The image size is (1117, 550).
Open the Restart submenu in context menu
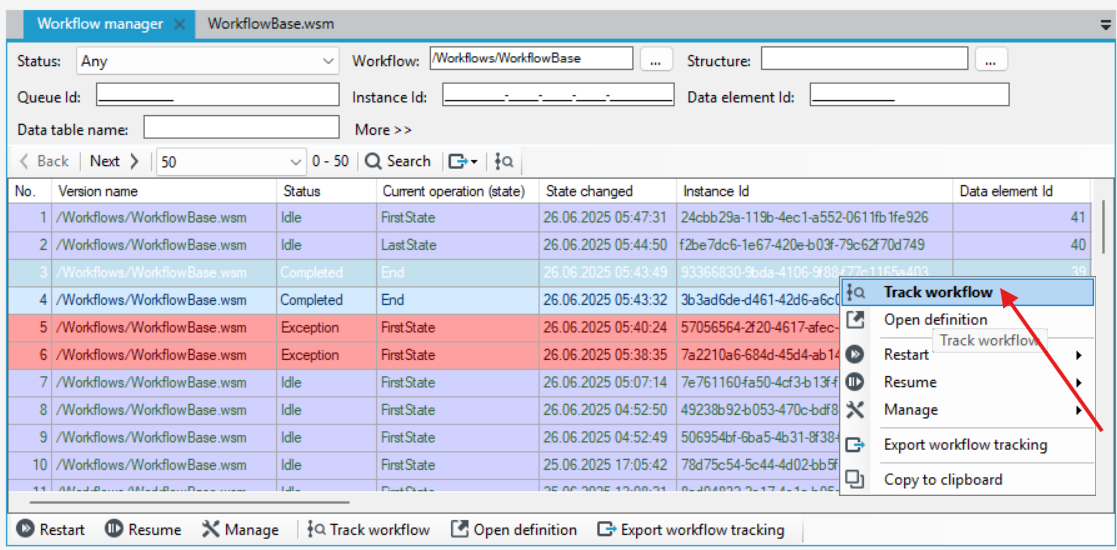coord(968,354)
